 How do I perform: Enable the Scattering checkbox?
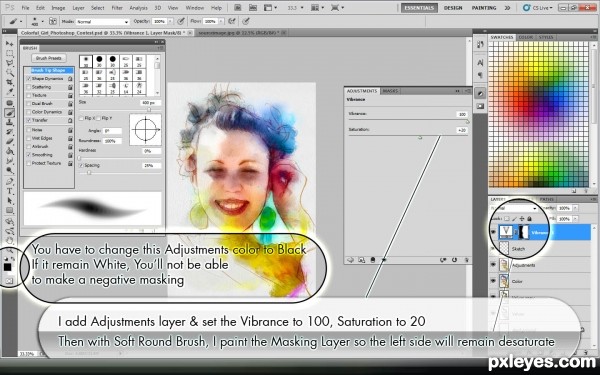click(28, 87)
